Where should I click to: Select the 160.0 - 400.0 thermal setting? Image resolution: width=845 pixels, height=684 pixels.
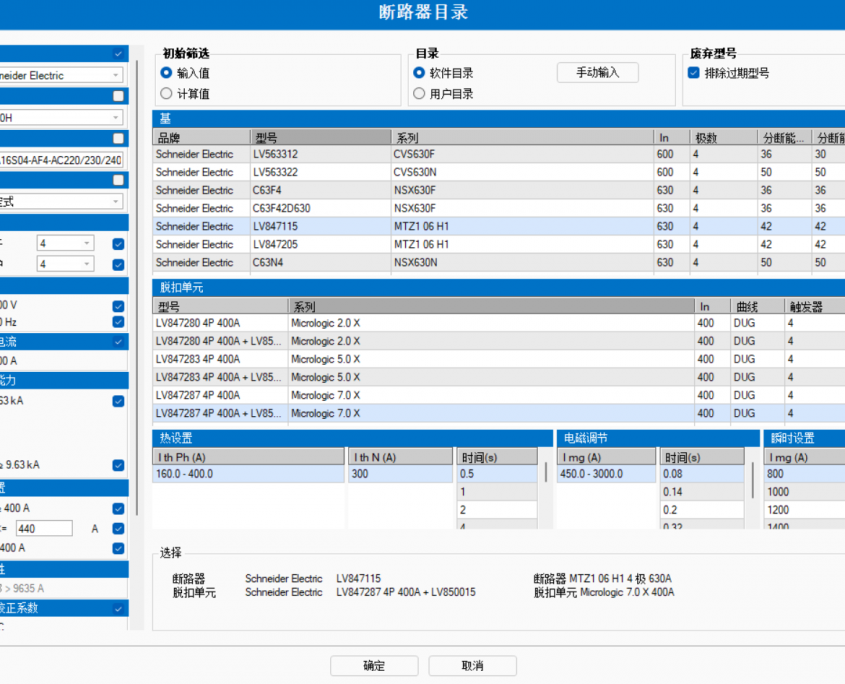[248, 474]
